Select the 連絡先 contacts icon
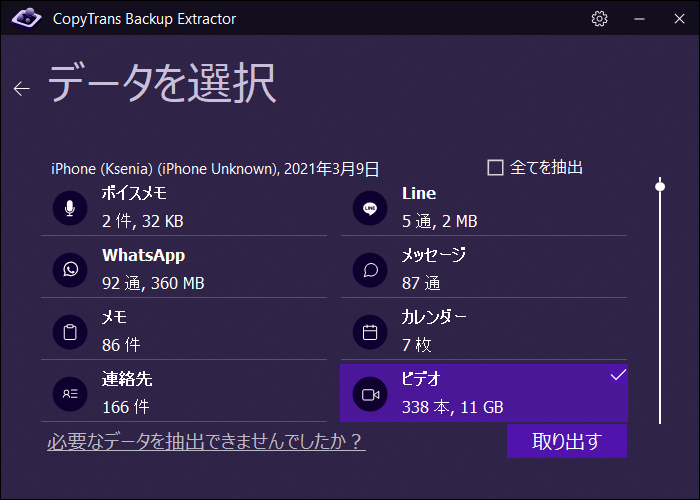The width and height of the screenshot is (700, 500). tap(70, 394)
